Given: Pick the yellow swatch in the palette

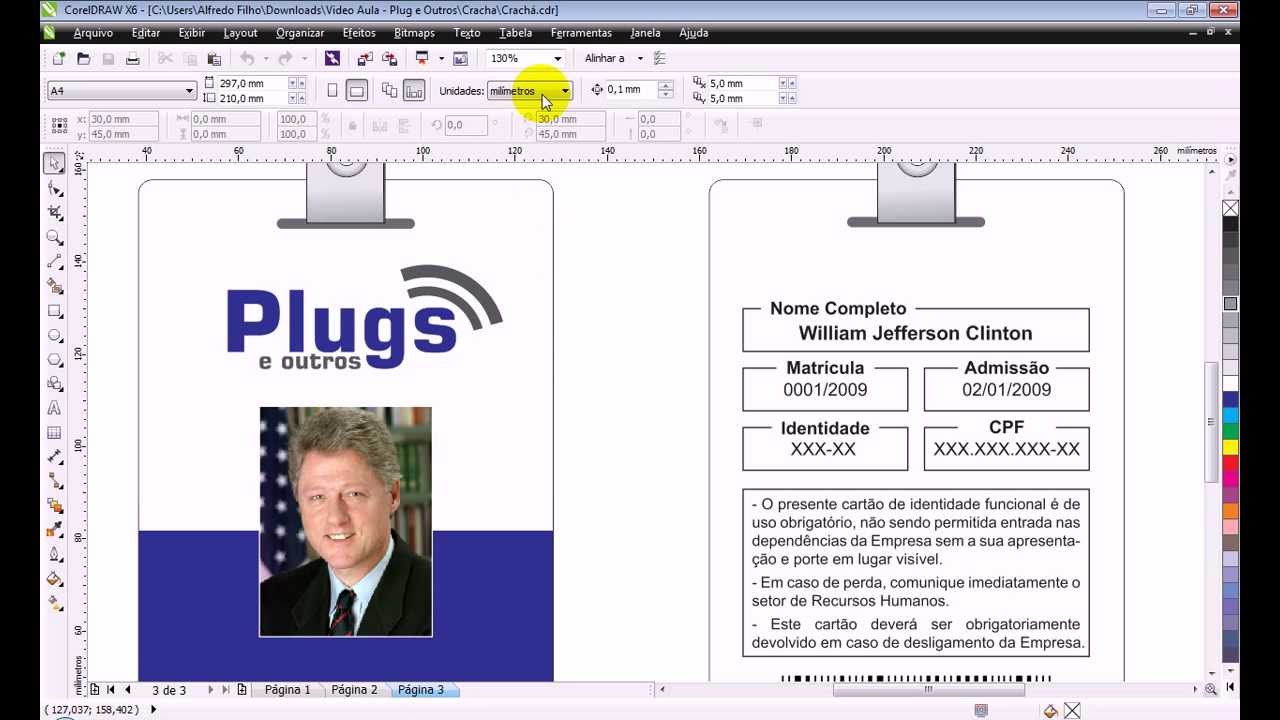Looking at the screenshot, I should click(1231, 447).
